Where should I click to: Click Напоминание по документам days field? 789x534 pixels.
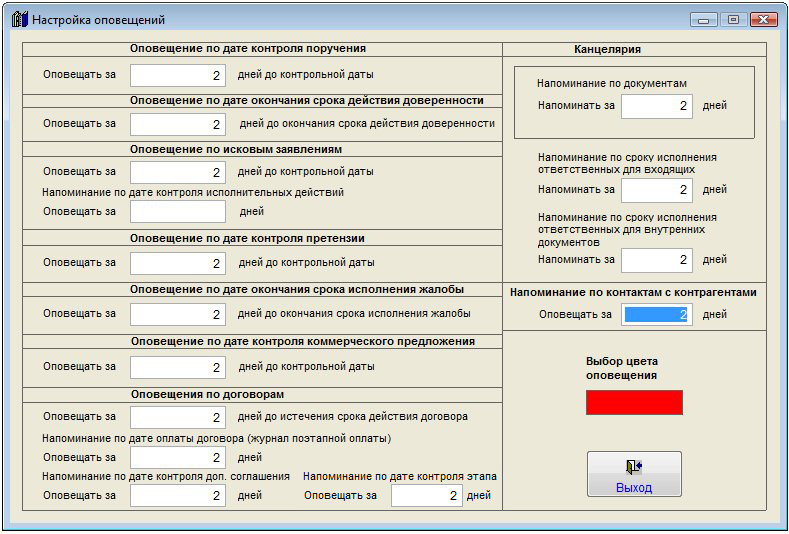[657, 106]
